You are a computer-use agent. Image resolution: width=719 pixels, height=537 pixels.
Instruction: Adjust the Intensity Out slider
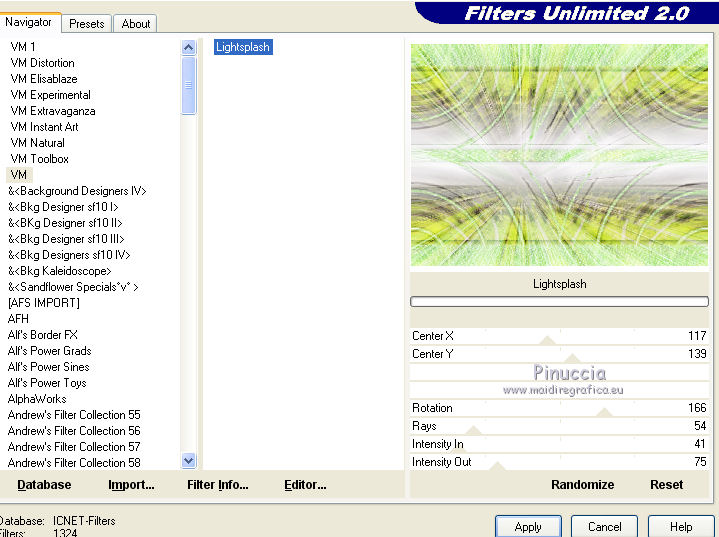coord(559,462)
